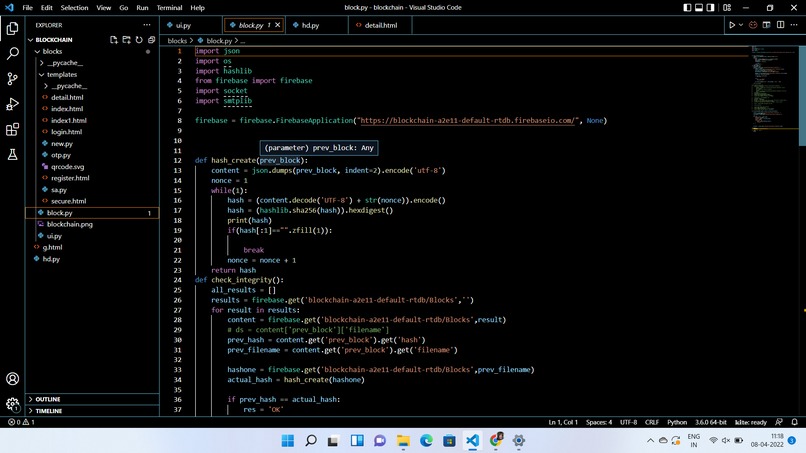Open the Extensions view
This screenshot has height=453, width=806.
point(12,129)
